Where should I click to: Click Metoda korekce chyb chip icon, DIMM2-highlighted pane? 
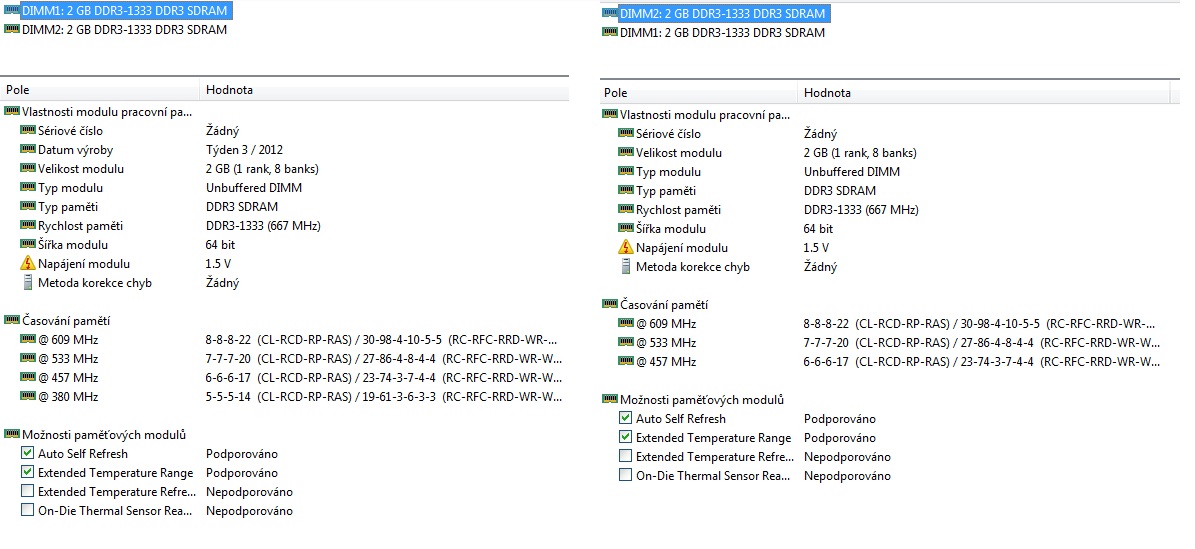point(626,267)
